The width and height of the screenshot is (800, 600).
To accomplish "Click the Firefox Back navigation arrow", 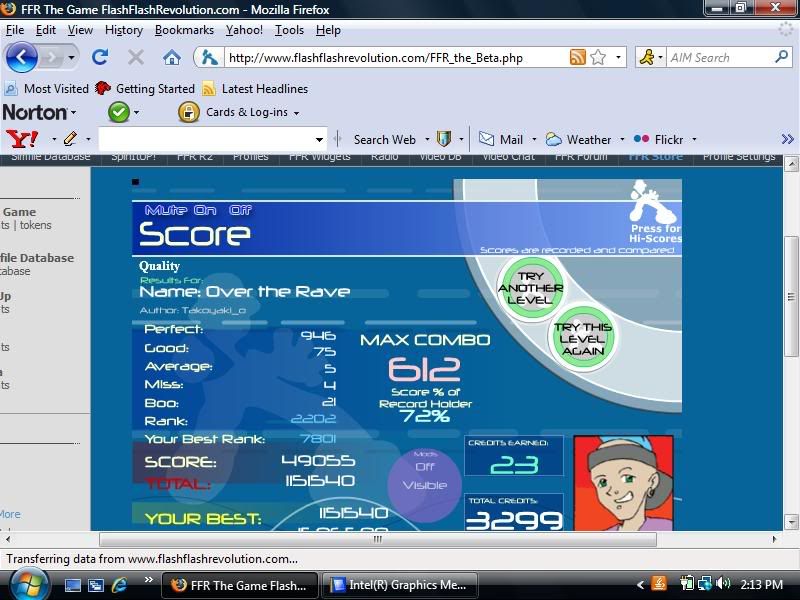I will pyautogui.click(x=20, y=57).
